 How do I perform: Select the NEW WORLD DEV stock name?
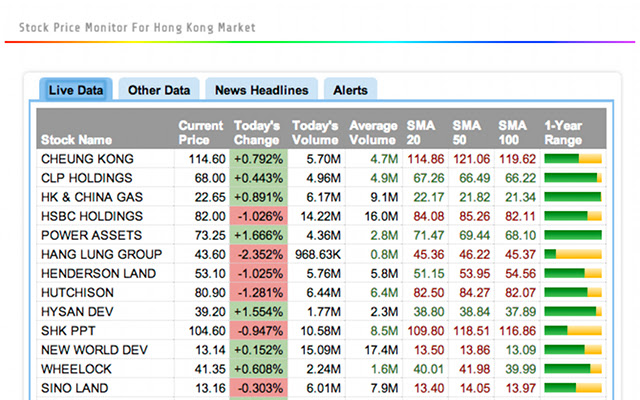[x=94, y=350]
